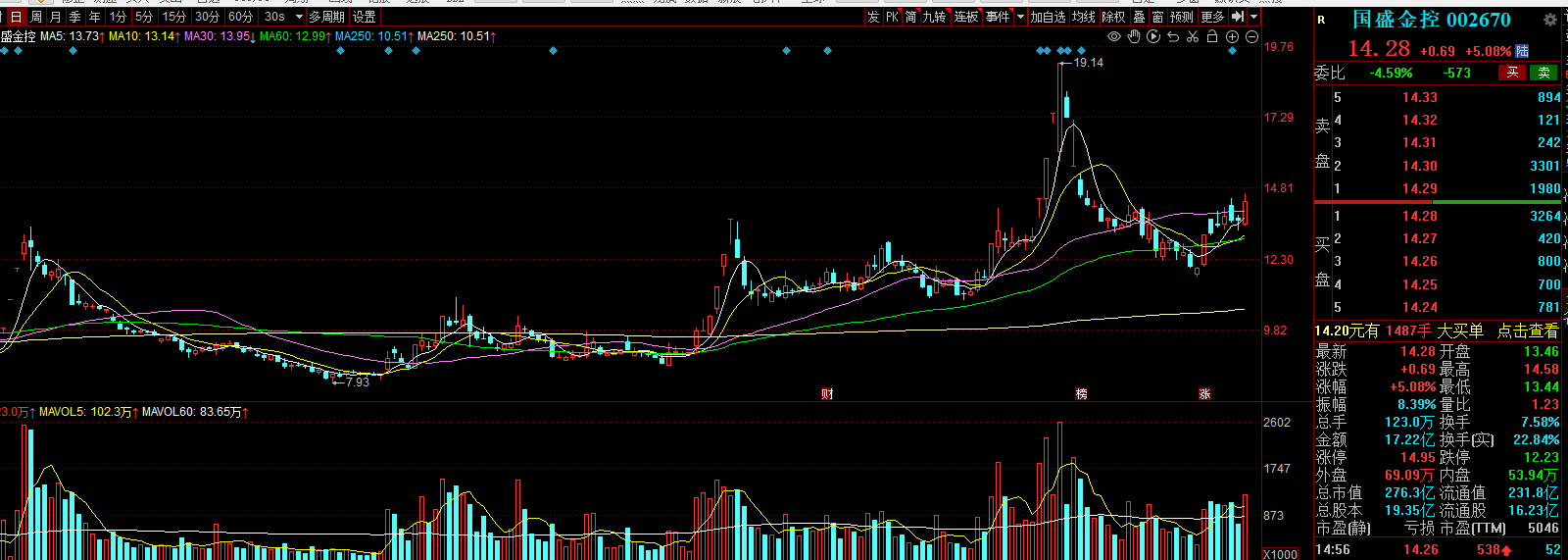Click 点击查看 link for large orders

(x=1527, y=331)
